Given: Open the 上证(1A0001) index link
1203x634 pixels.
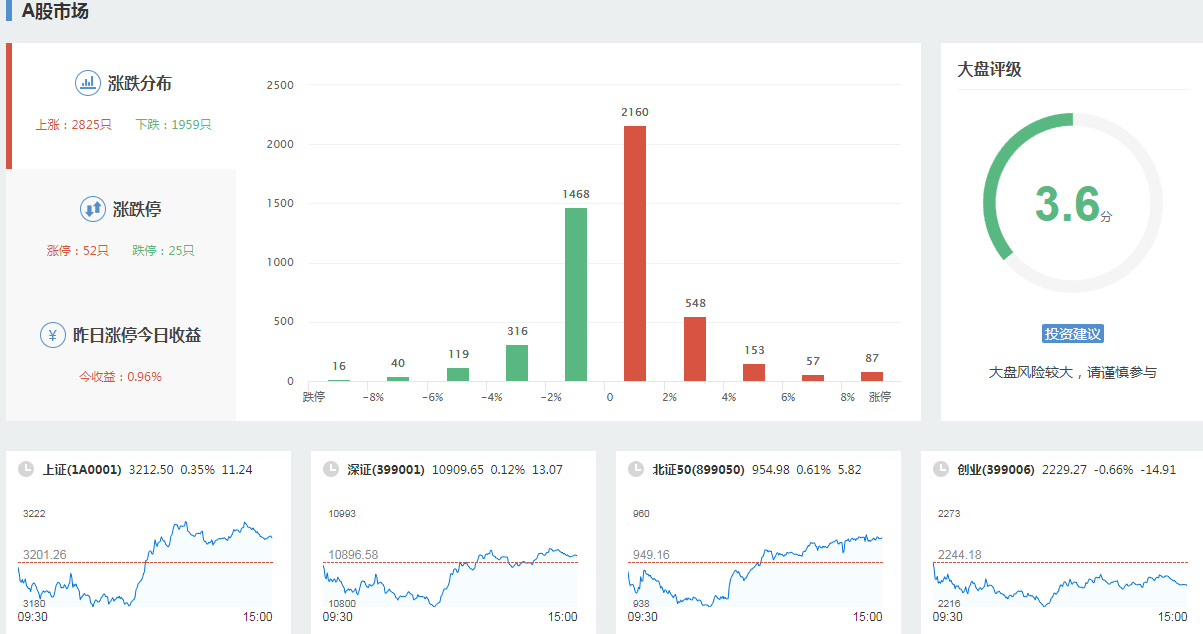Looking at the screenshot, I should [82, 469].
